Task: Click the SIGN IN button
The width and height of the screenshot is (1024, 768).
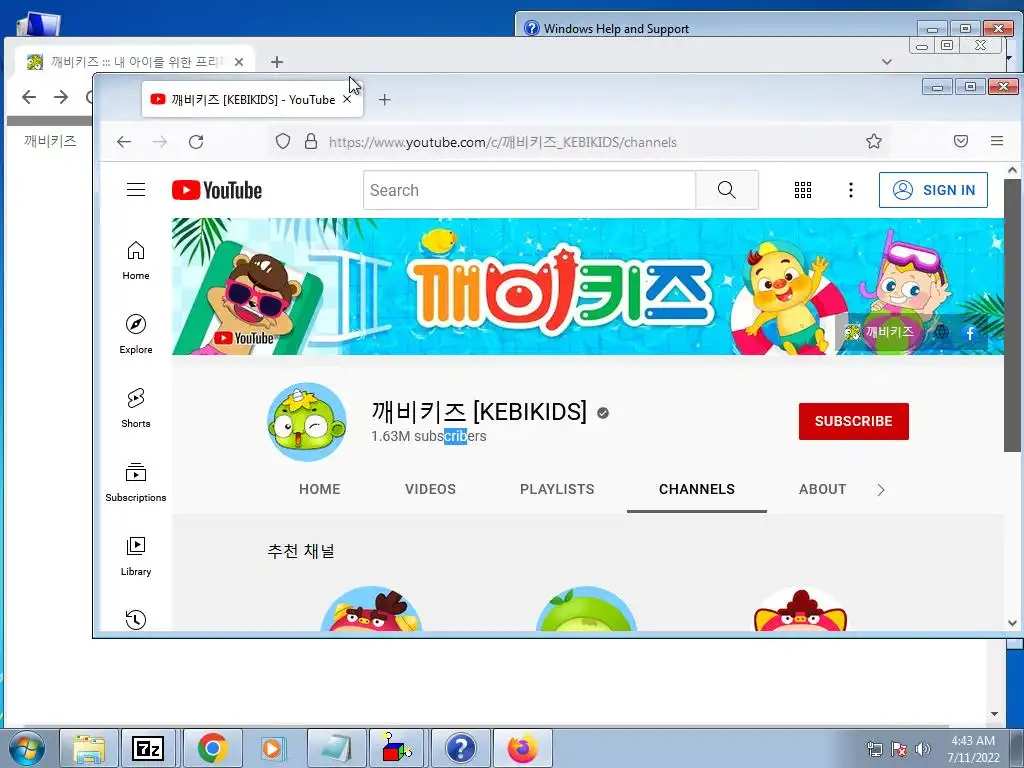Action: (x=933, y=190)
